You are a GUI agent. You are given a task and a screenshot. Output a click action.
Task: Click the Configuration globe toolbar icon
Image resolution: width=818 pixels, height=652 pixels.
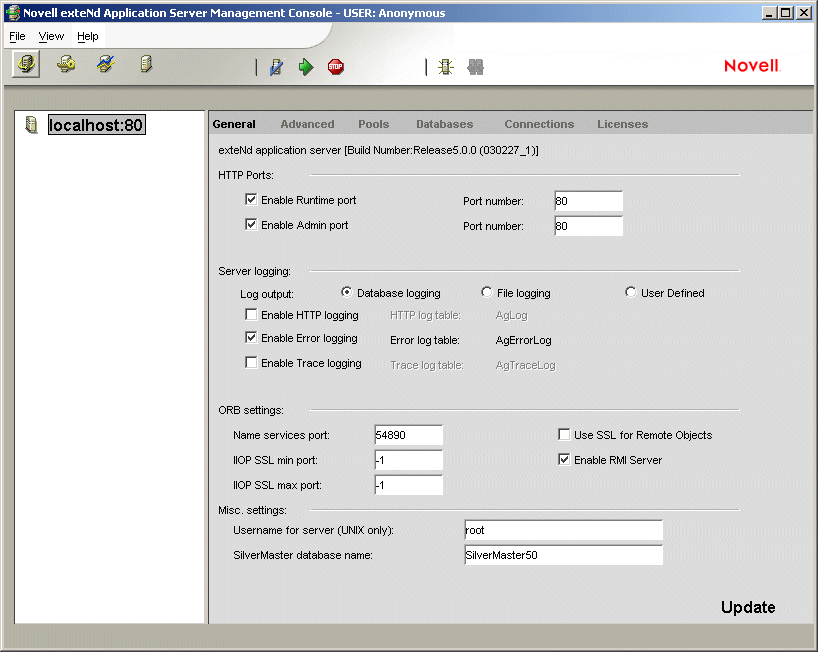26,65
